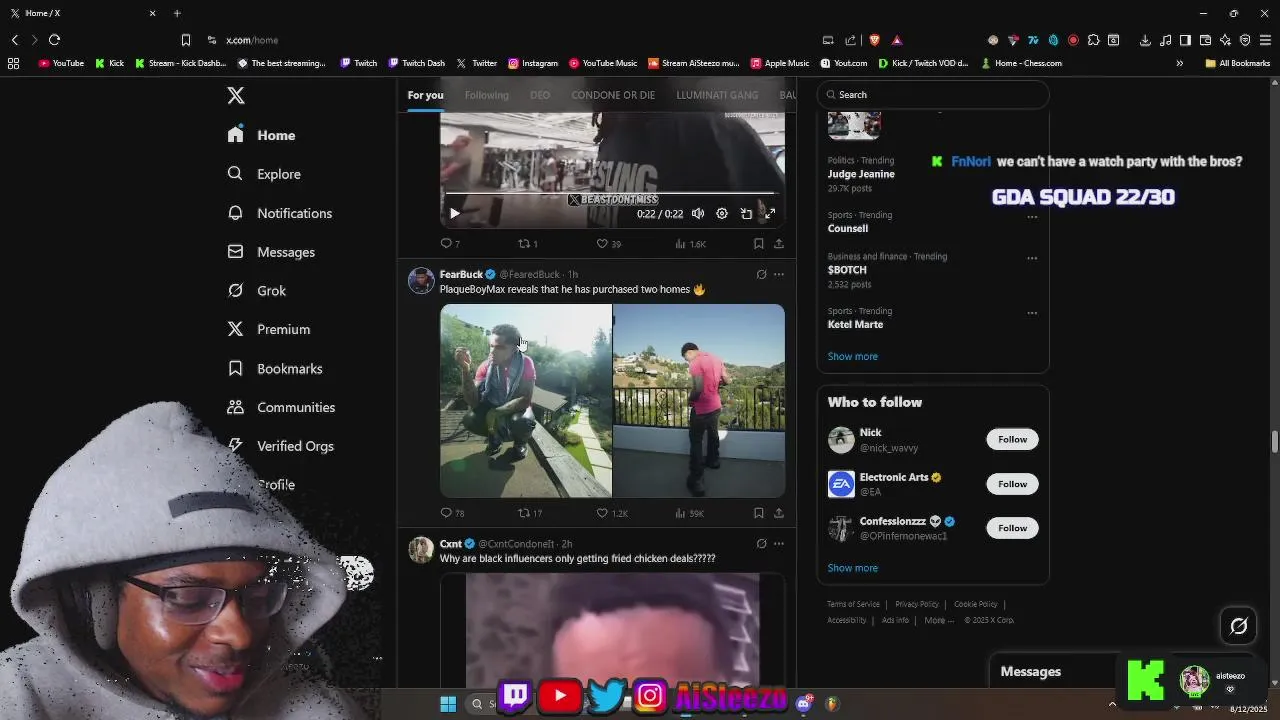Bookmark FearBuck post
Viewport: 1280px width, 720px height.
click(x=759, y=513)
